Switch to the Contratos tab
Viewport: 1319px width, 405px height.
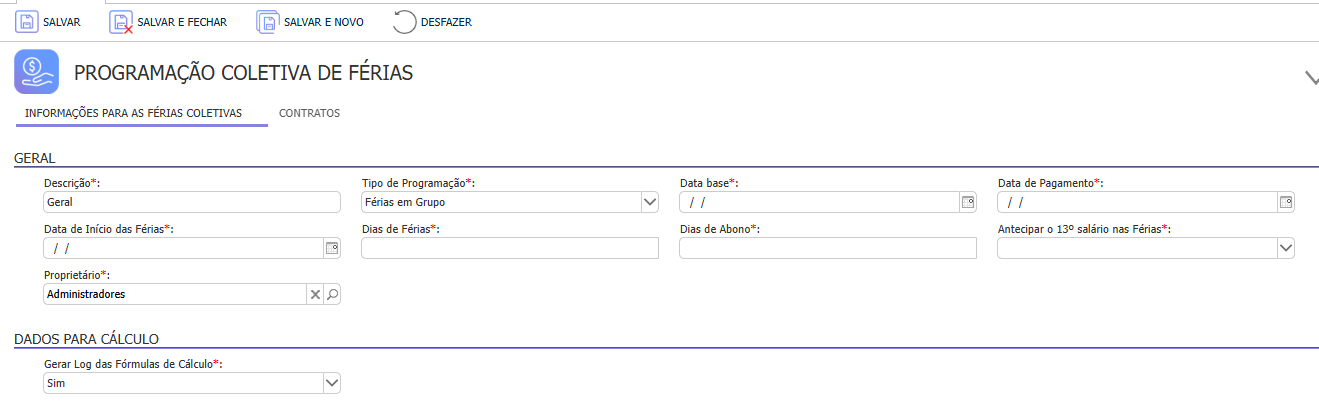pyautogui.click(x=309, y=113)
